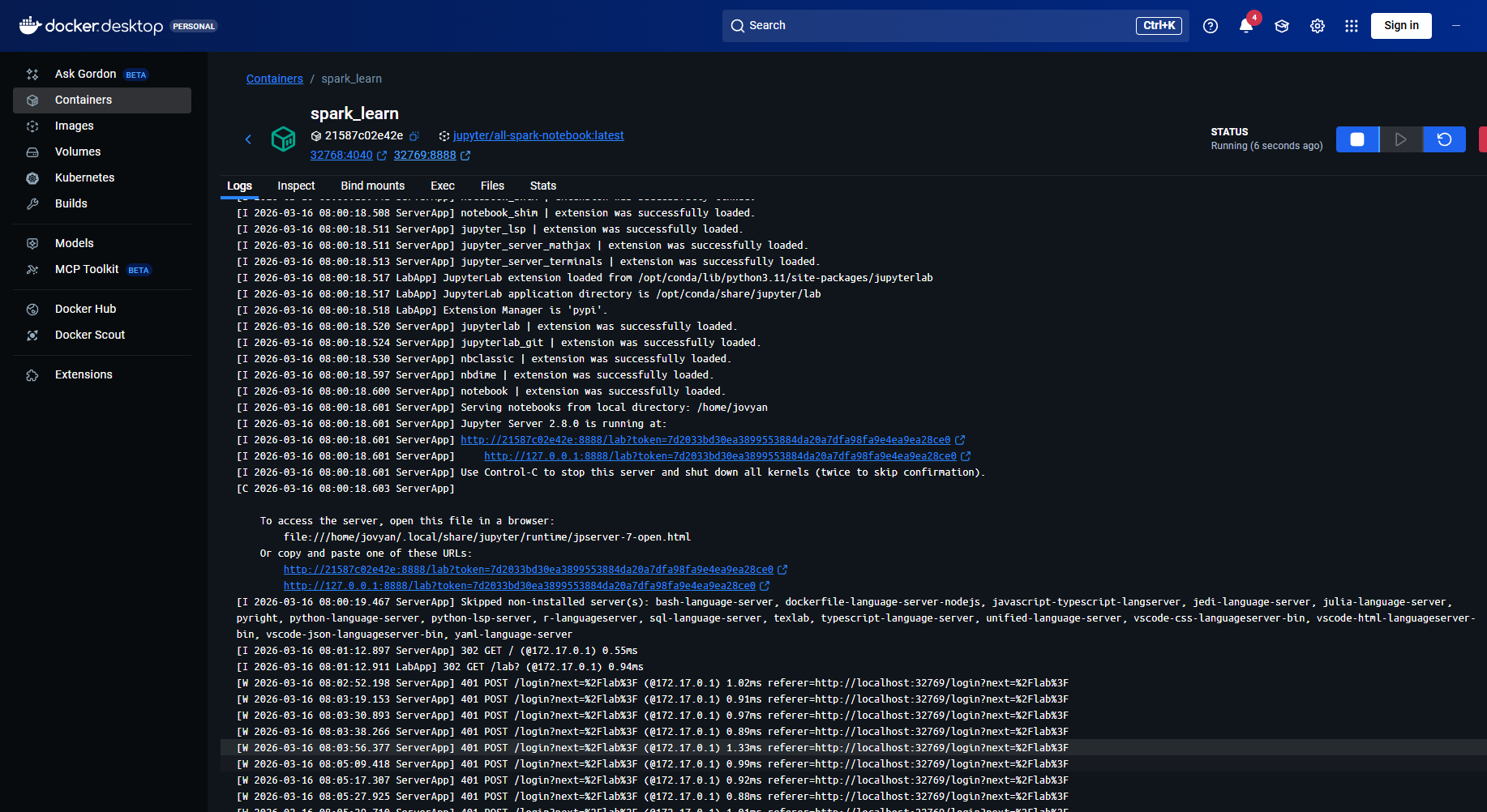Click the PERSONAL plan badge
The image size is (1487, 812).
point(195,27)
